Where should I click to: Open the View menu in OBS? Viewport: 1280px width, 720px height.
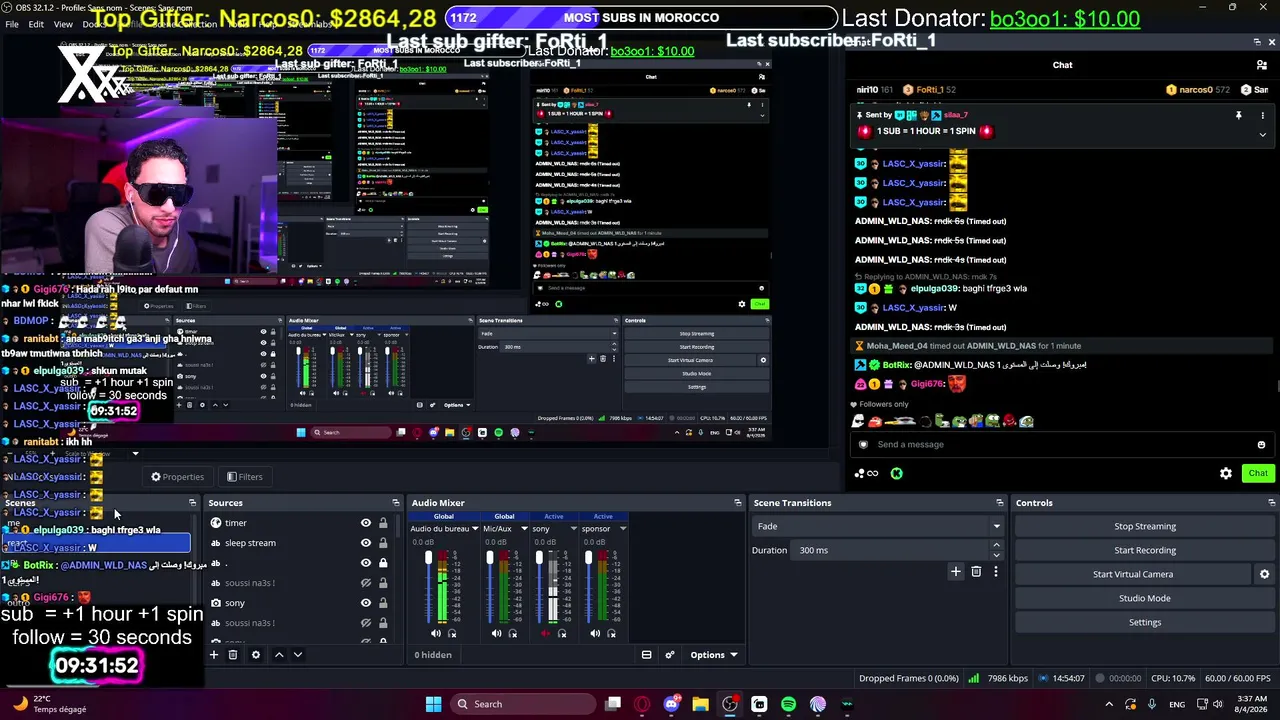click(63, 24)
